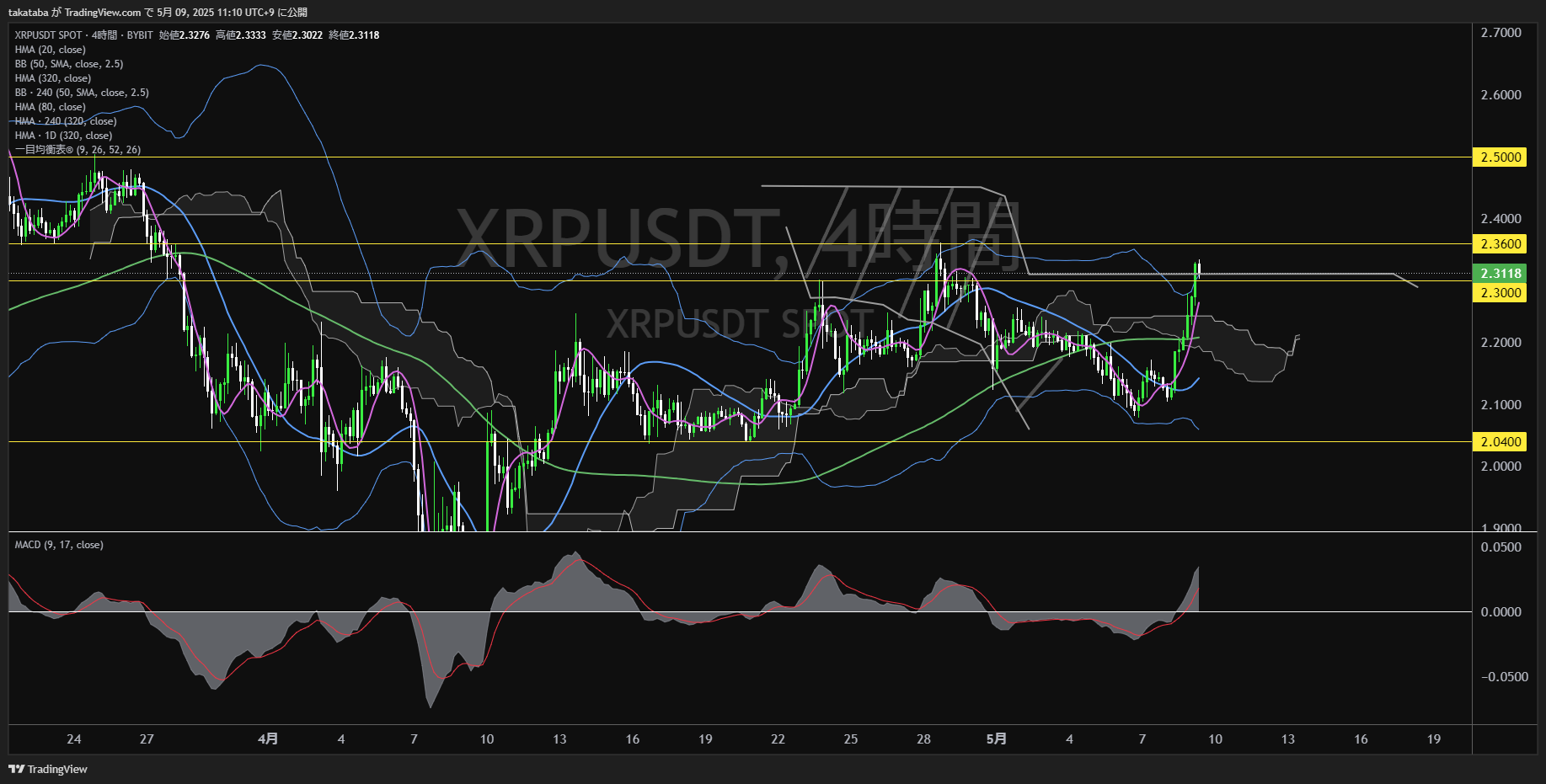Select the HMA (20, close) indicator legend
The image size is (1546, 784).
[x=50, y=50]
